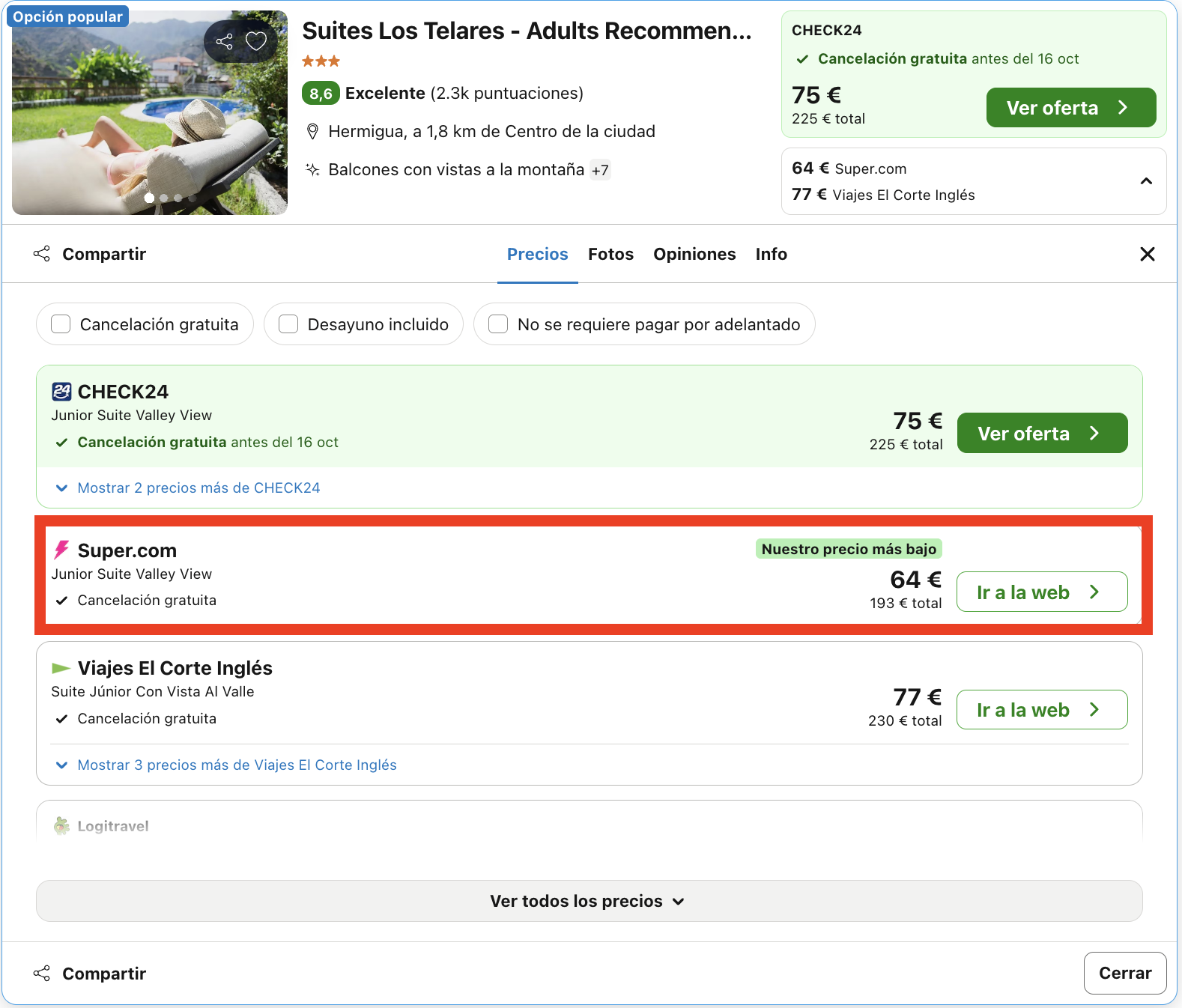
Task: Click Ir a la web for Viajes El Corte Inglés
Action: click(1042, 709)
